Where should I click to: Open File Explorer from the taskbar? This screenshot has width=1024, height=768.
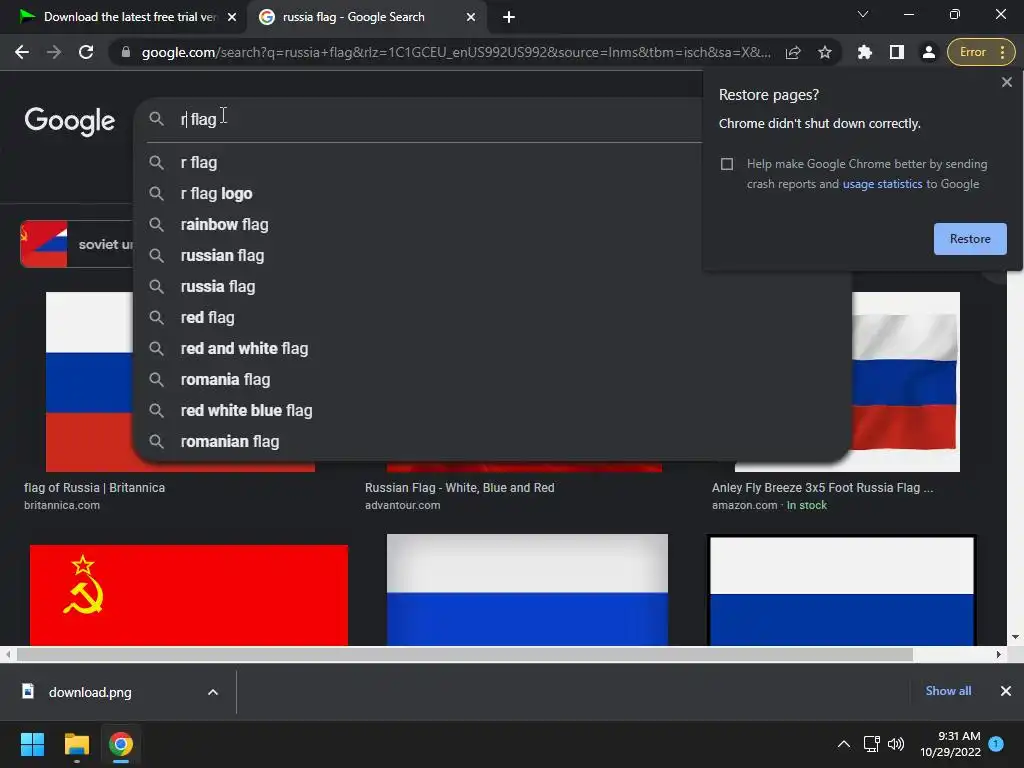pos(76,744)
